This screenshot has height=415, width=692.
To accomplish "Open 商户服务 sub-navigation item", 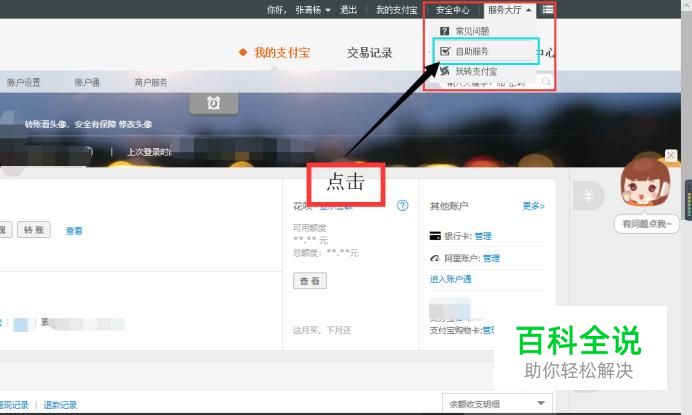I will point(151,83).
